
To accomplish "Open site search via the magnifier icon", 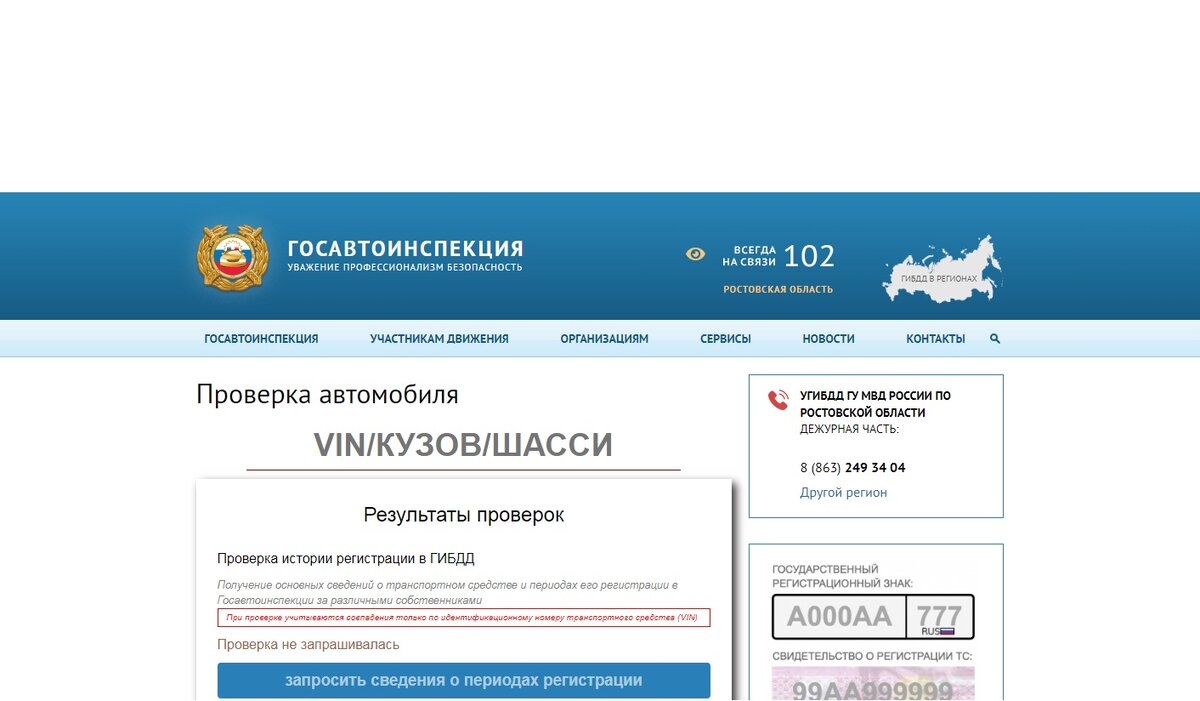I will [x=994, y=338].
